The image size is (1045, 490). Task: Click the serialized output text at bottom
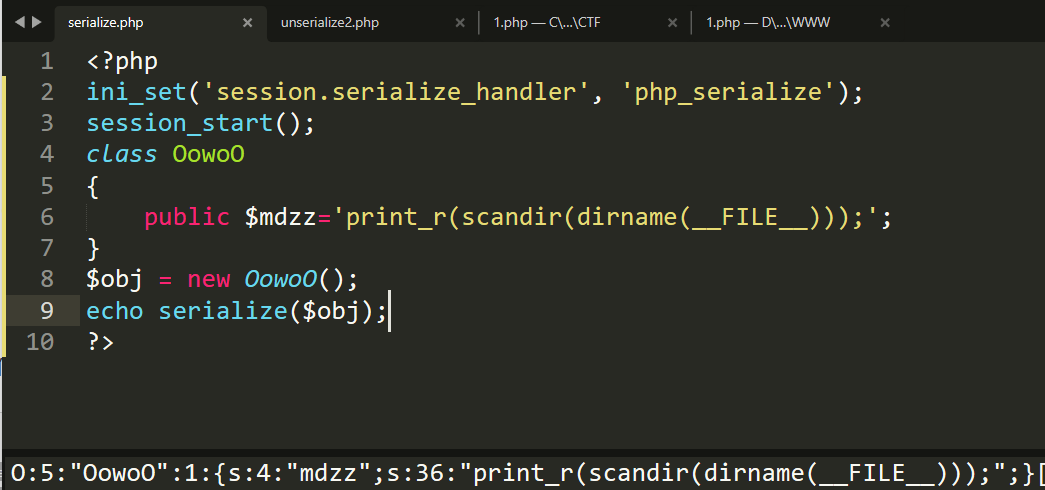tap(524, 473)
